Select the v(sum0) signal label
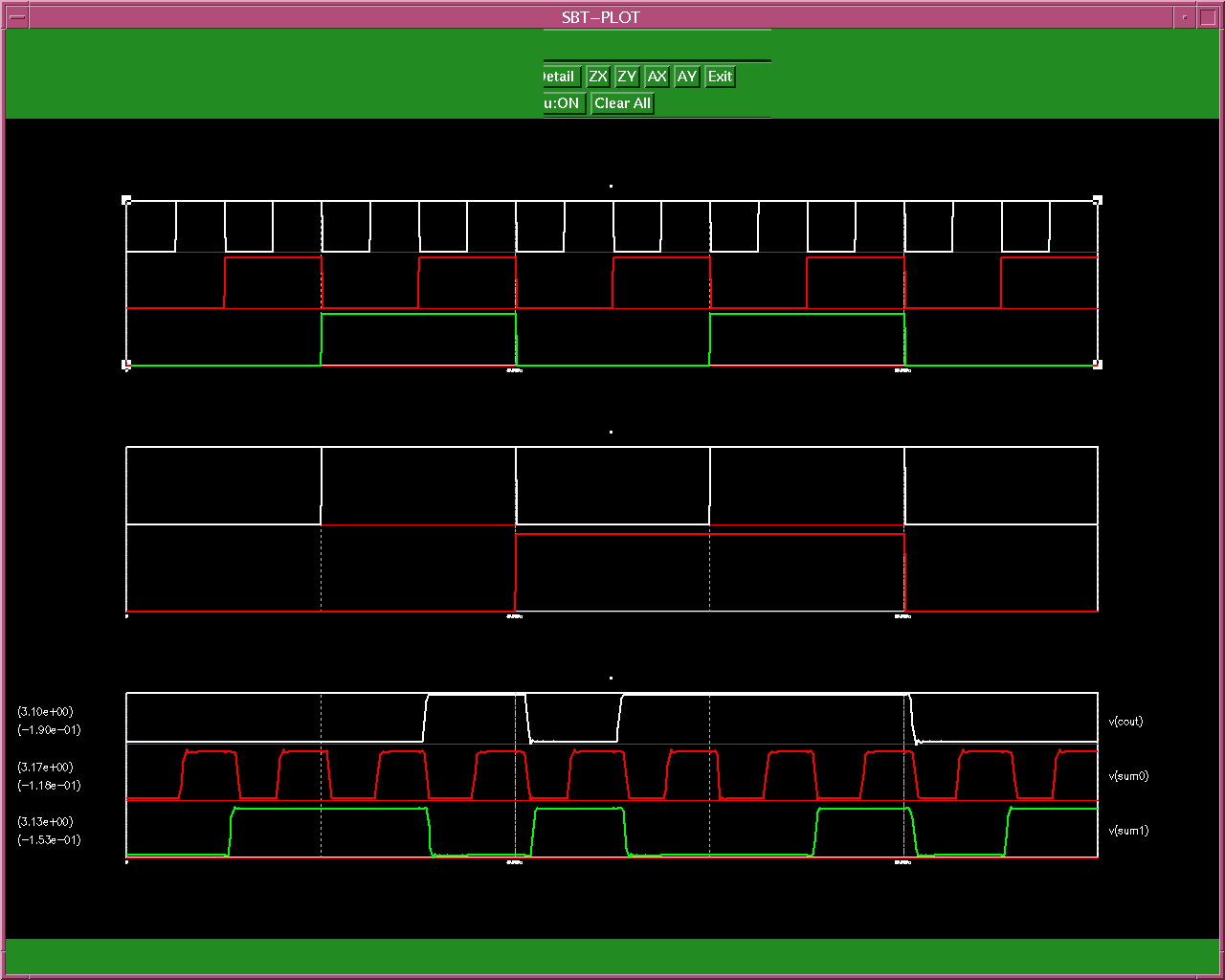The width and height of the screenshot is (1225, 980). click(x=1128, y=776)
